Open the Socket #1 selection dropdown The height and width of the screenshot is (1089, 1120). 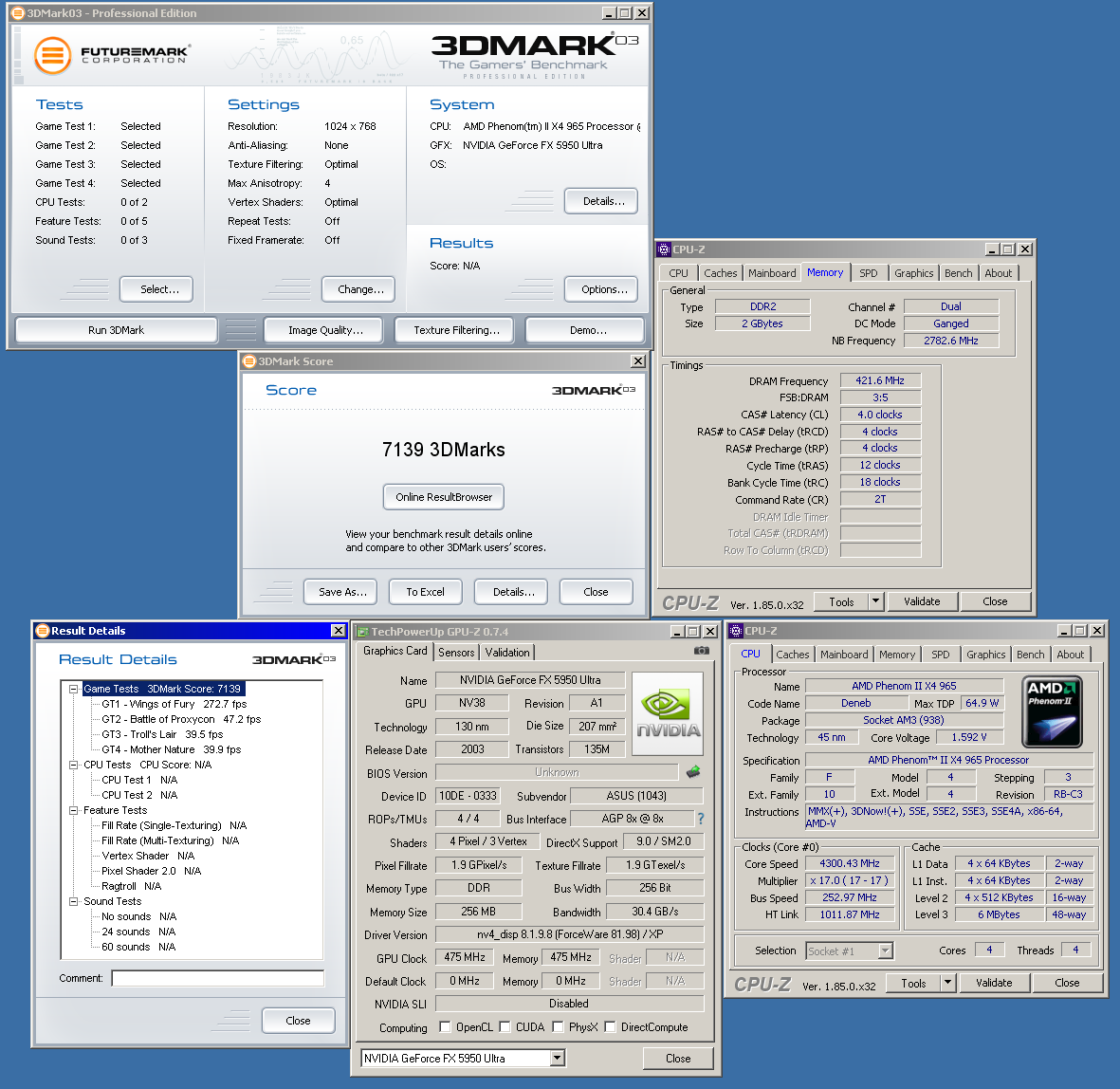coord(885,951)
